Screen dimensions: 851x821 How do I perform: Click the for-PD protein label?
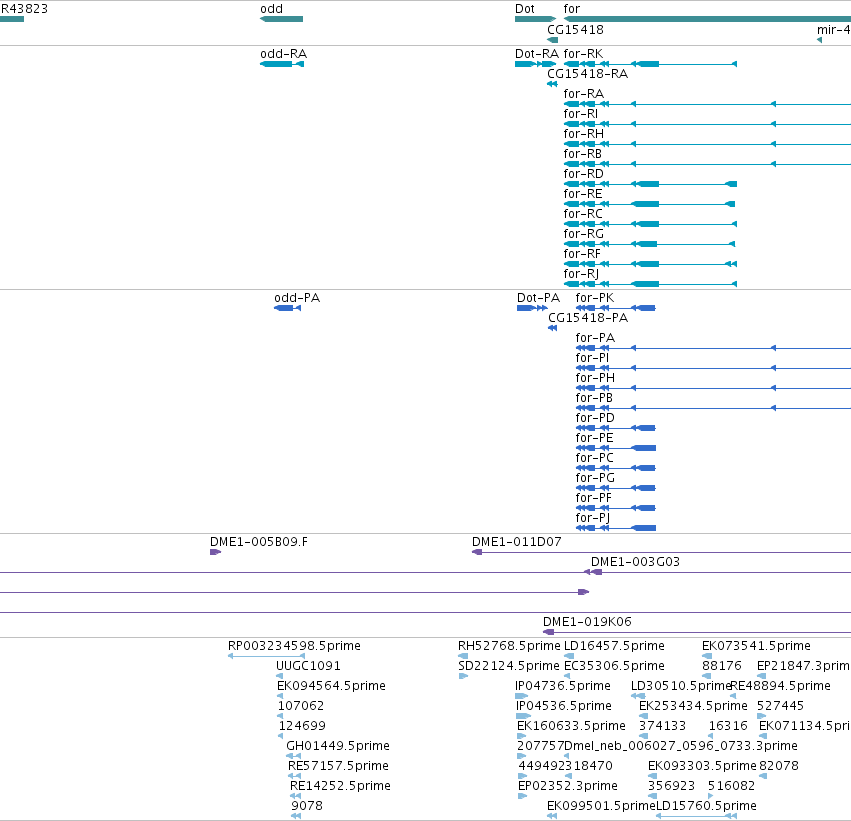[x=595, y=418]
